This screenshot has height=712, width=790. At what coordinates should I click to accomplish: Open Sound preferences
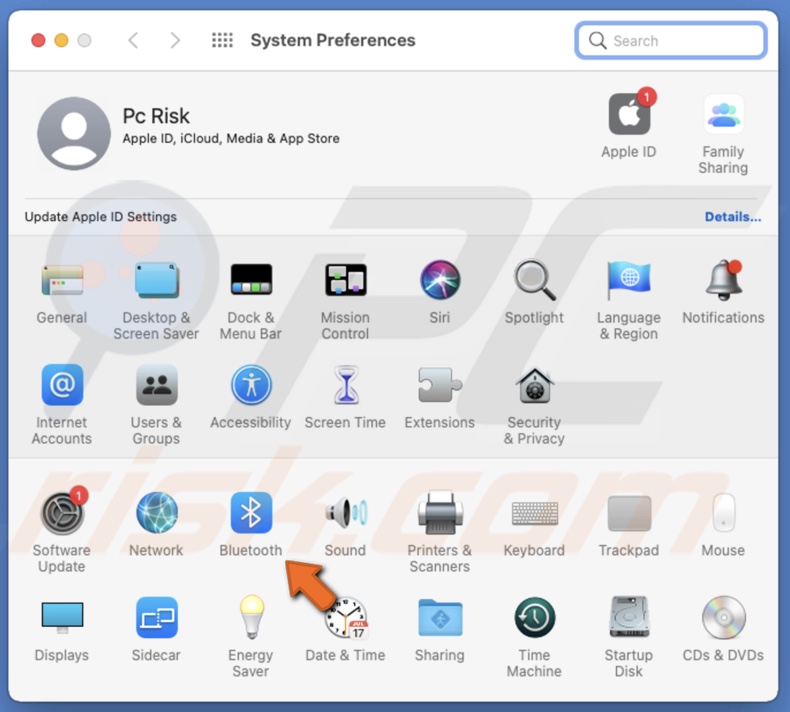click(345, 514)
